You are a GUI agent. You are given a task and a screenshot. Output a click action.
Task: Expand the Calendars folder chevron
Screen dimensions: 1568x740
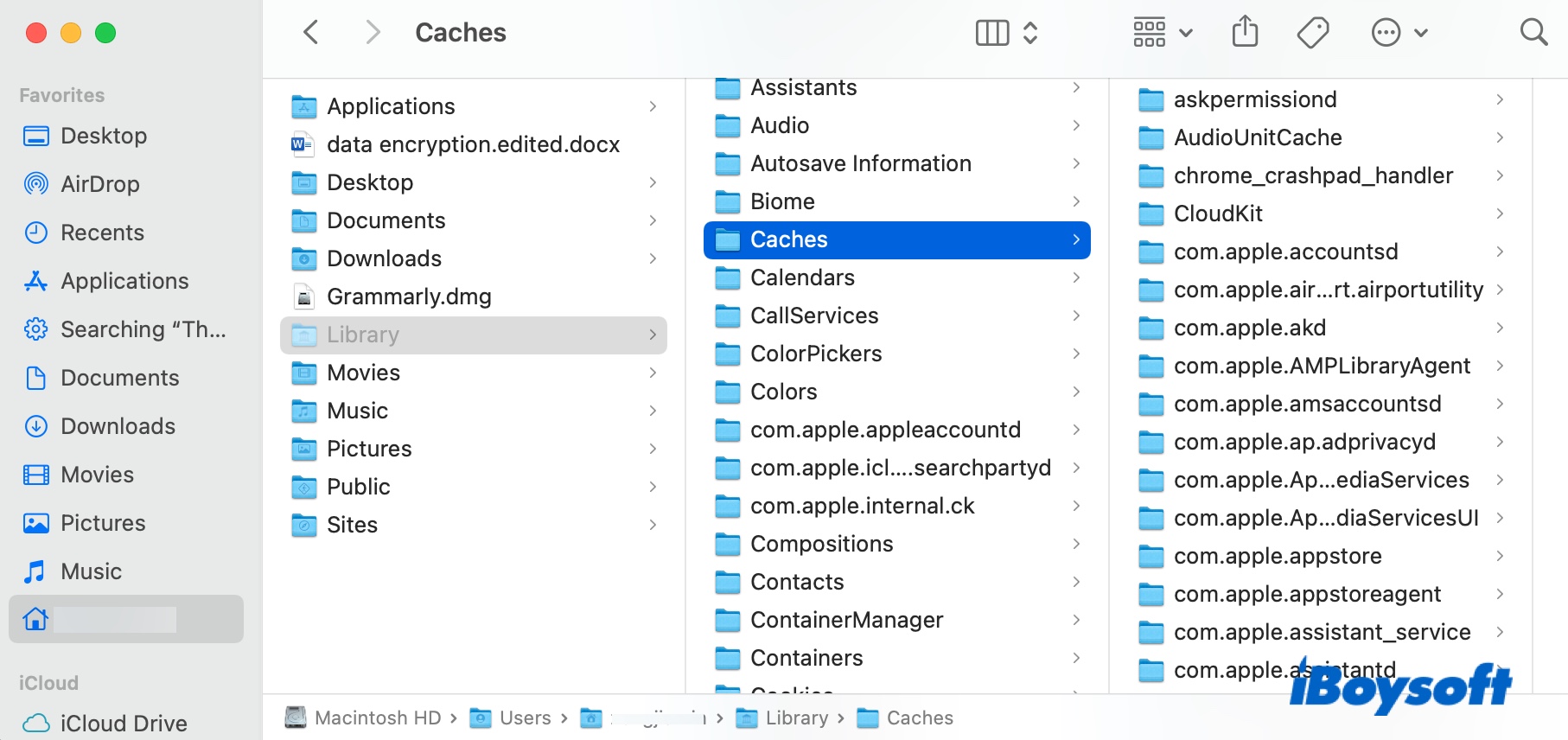pyautogui.click(x=1076, y=277)
